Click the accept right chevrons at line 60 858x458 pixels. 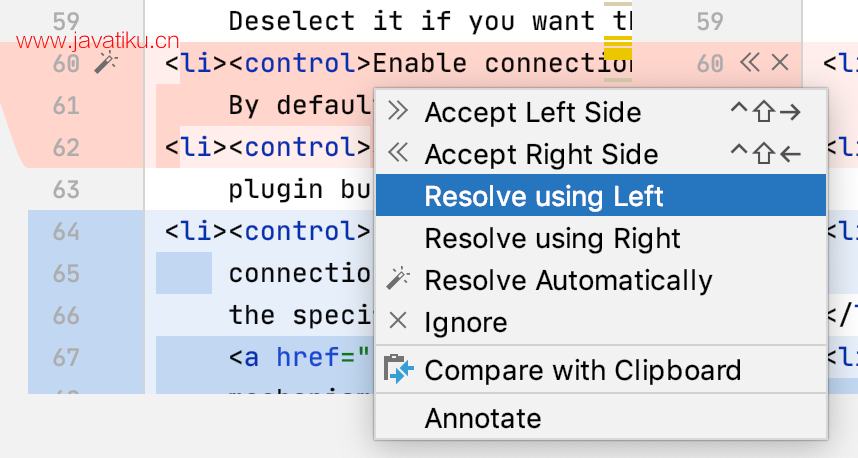point(750,62)
